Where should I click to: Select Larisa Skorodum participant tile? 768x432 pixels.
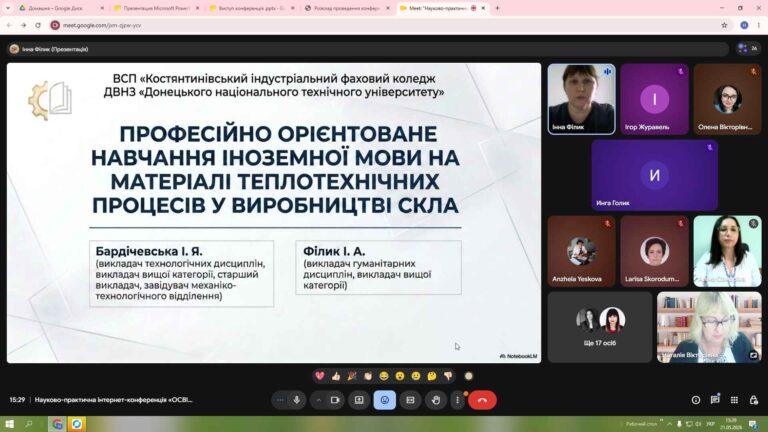pos(654,251)
